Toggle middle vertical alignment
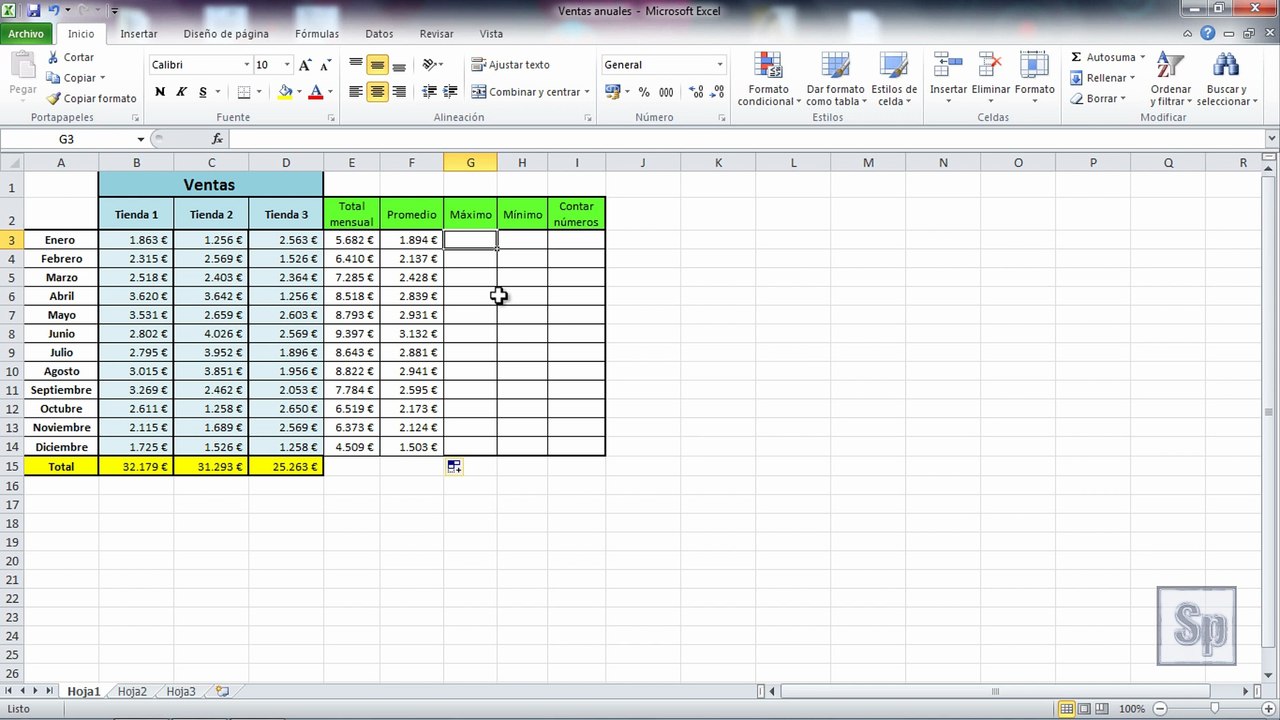The image size is (1280, 720). pyautogui.click(x=377, y=65)
